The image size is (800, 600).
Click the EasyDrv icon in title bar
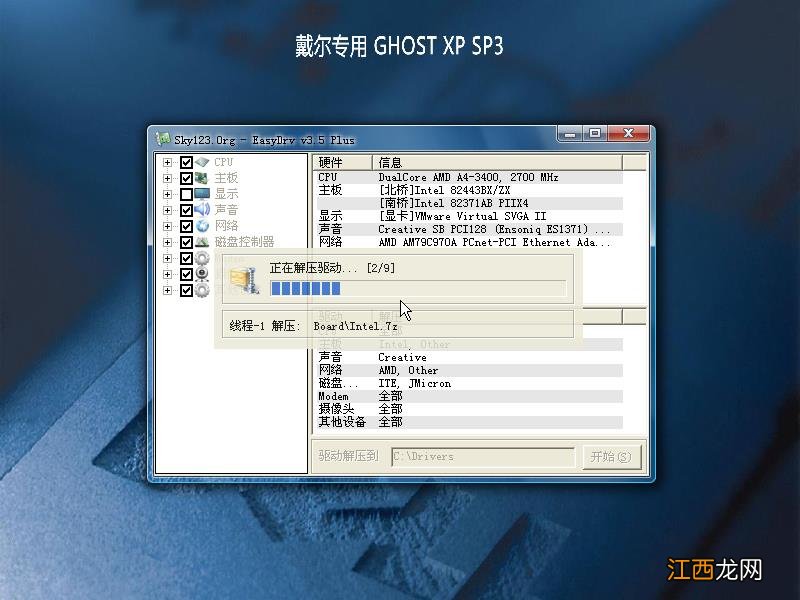point(164,139)
